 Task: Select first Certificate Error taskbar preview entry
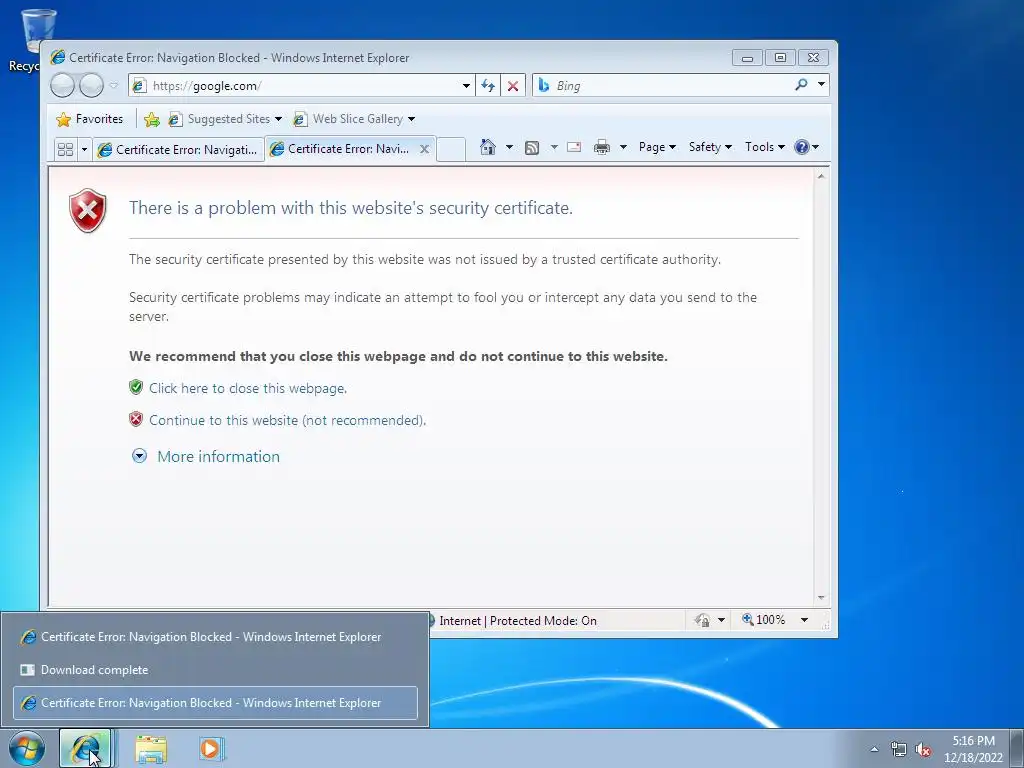tap(215, 637)
